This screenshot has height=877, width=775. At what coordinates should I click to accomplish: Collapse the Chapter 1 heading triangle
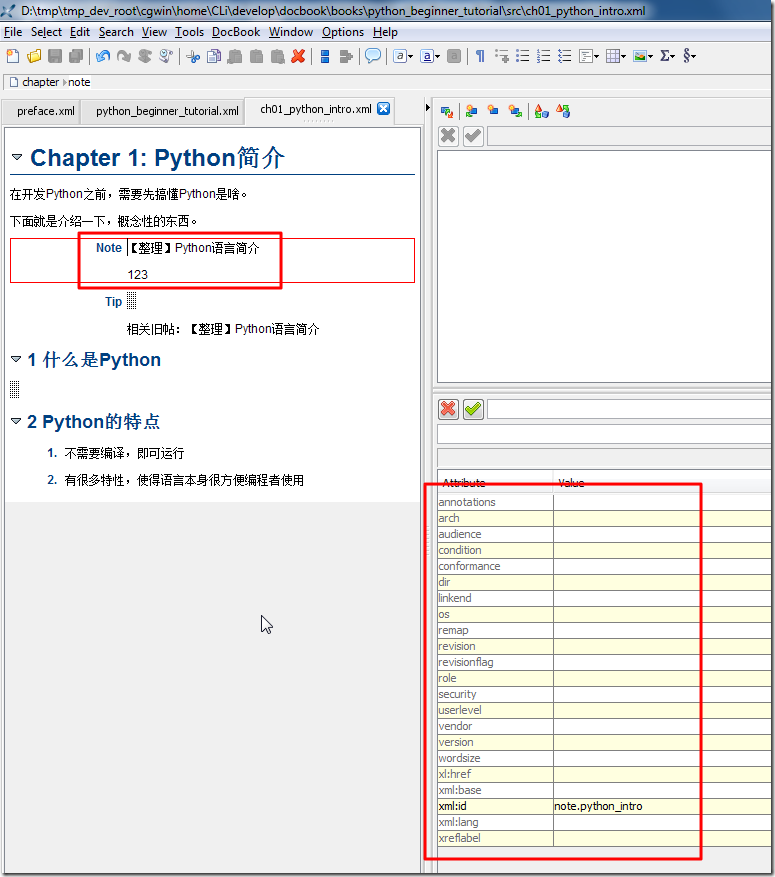[x=17, y=157]
